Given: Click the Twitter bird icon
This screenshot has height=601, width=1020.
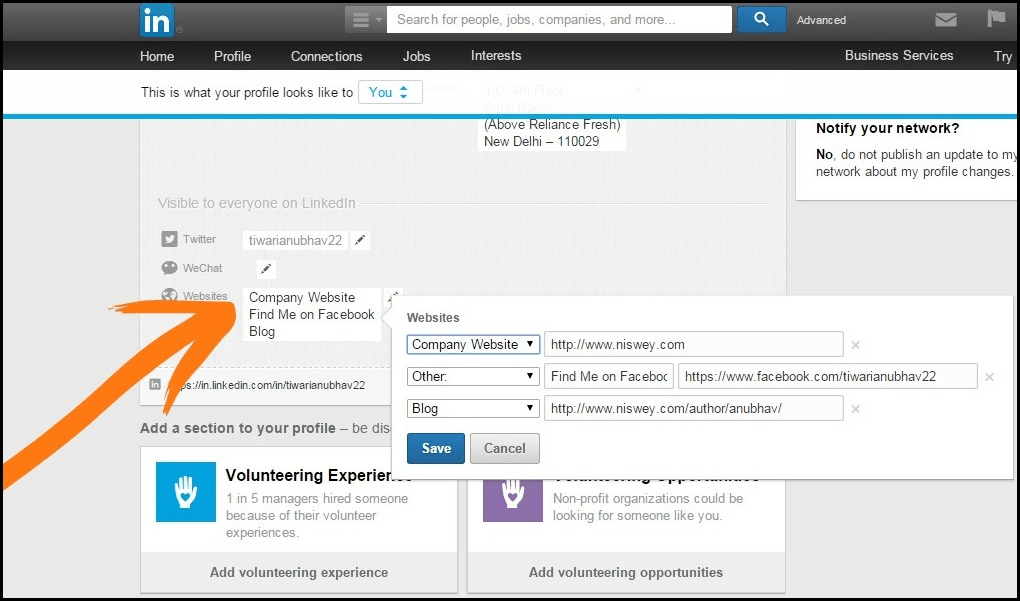Looking at the screenshot, I should pos(169,239).
